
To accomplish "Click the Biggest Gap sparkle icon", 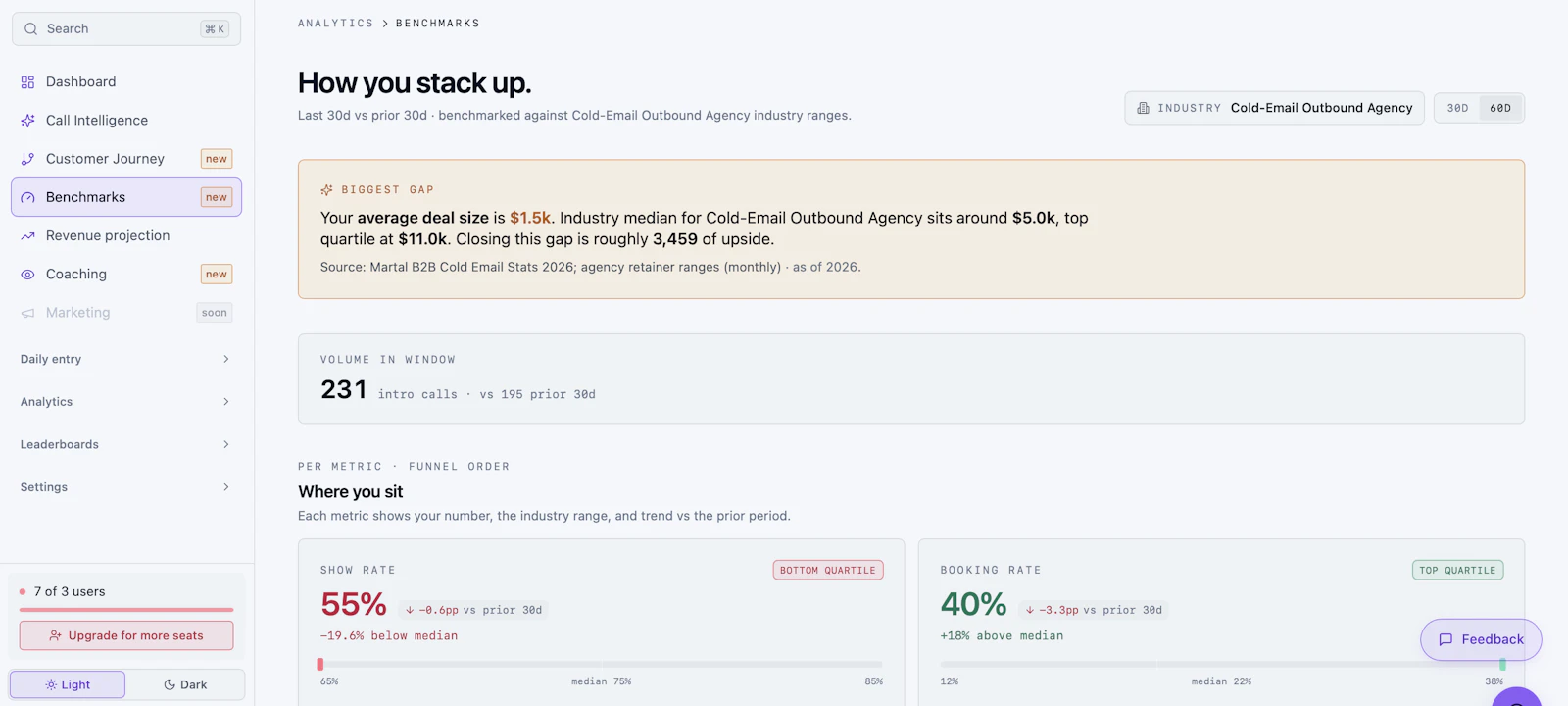I will (x=326, y=190).
